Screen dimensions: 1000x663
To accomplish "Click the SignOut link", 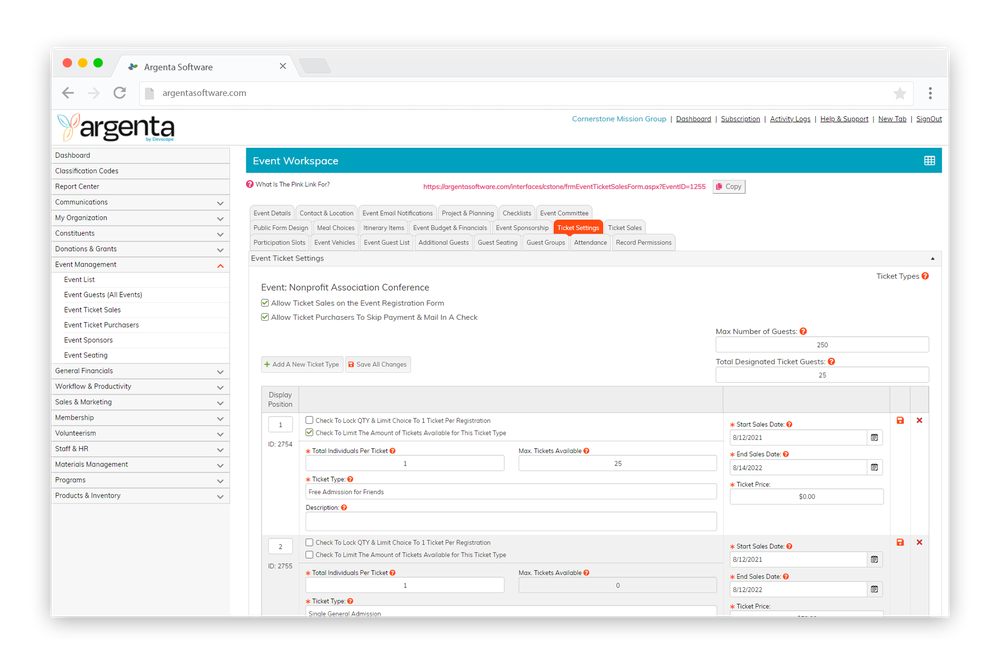I will tap(929, 119).
